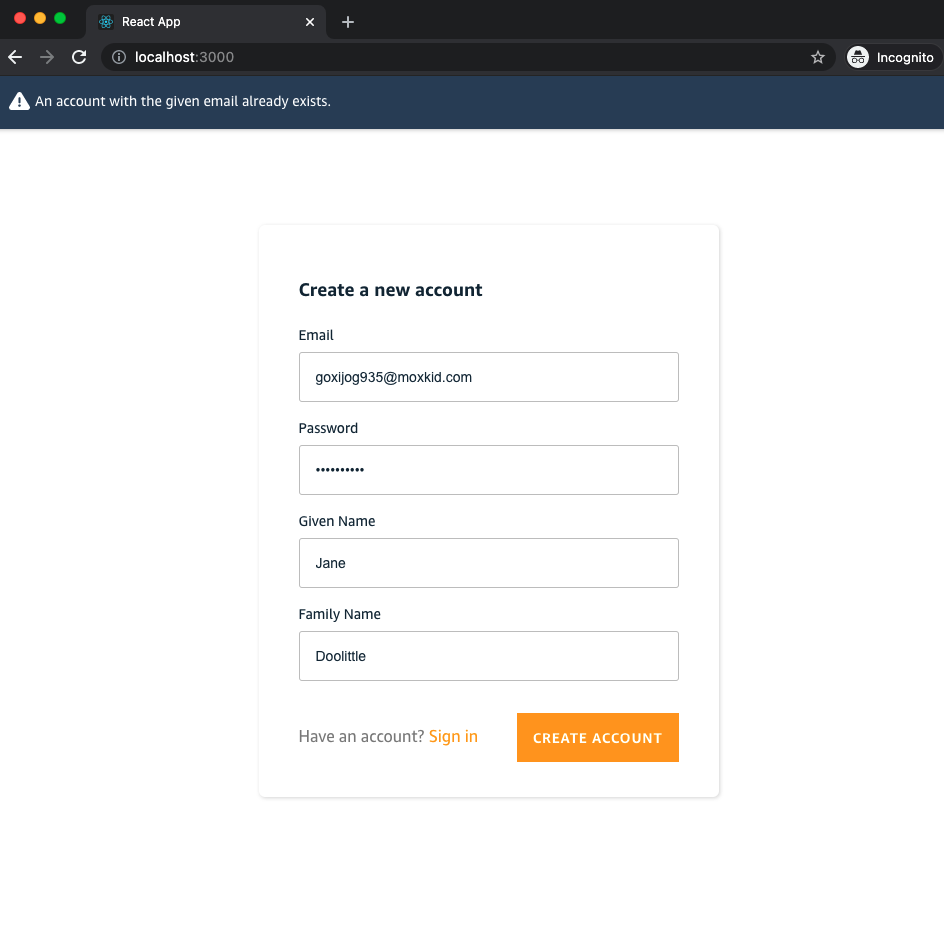Viewport: 944px width, 951px height.
Task: Bookmark the page using the star icon
Action: click(x=818, y=57)
